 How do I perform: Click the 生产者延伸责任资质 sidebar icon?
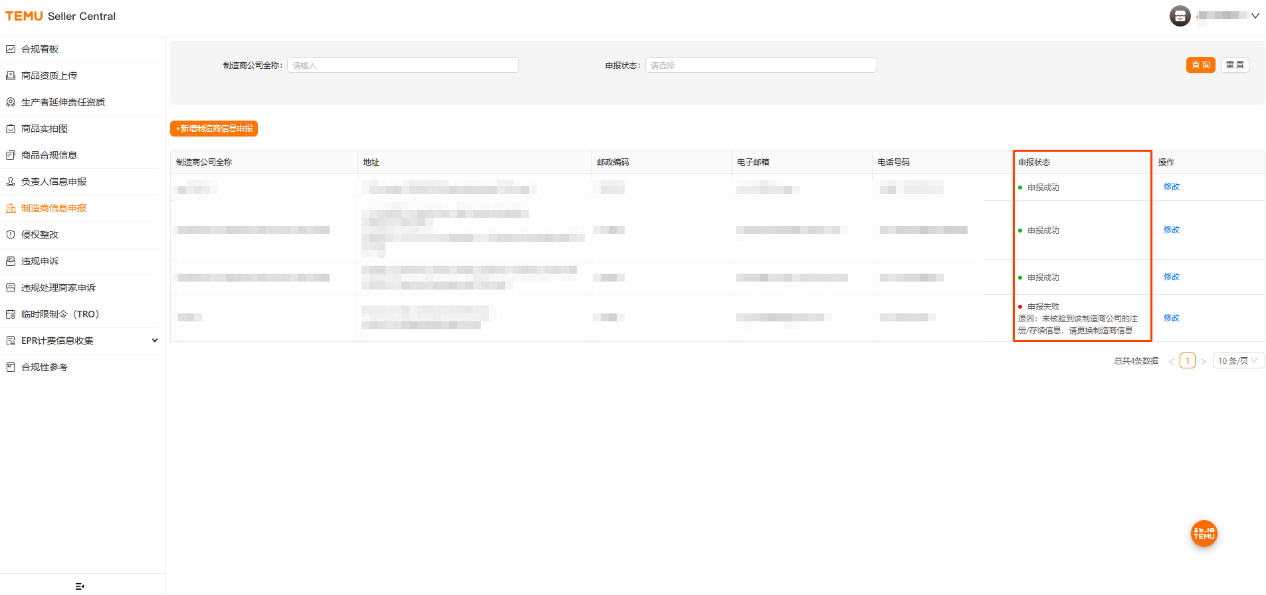(11, 102)
